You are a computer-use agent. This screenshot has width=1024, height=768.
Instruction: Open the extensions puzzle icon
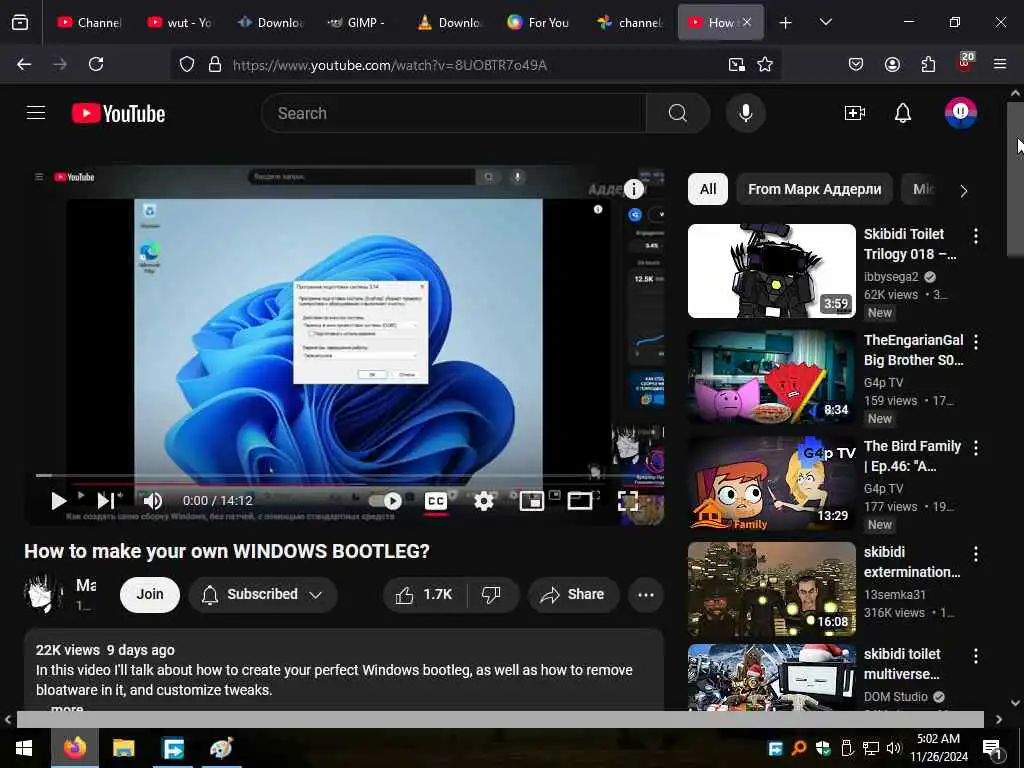tap(928, 64)
